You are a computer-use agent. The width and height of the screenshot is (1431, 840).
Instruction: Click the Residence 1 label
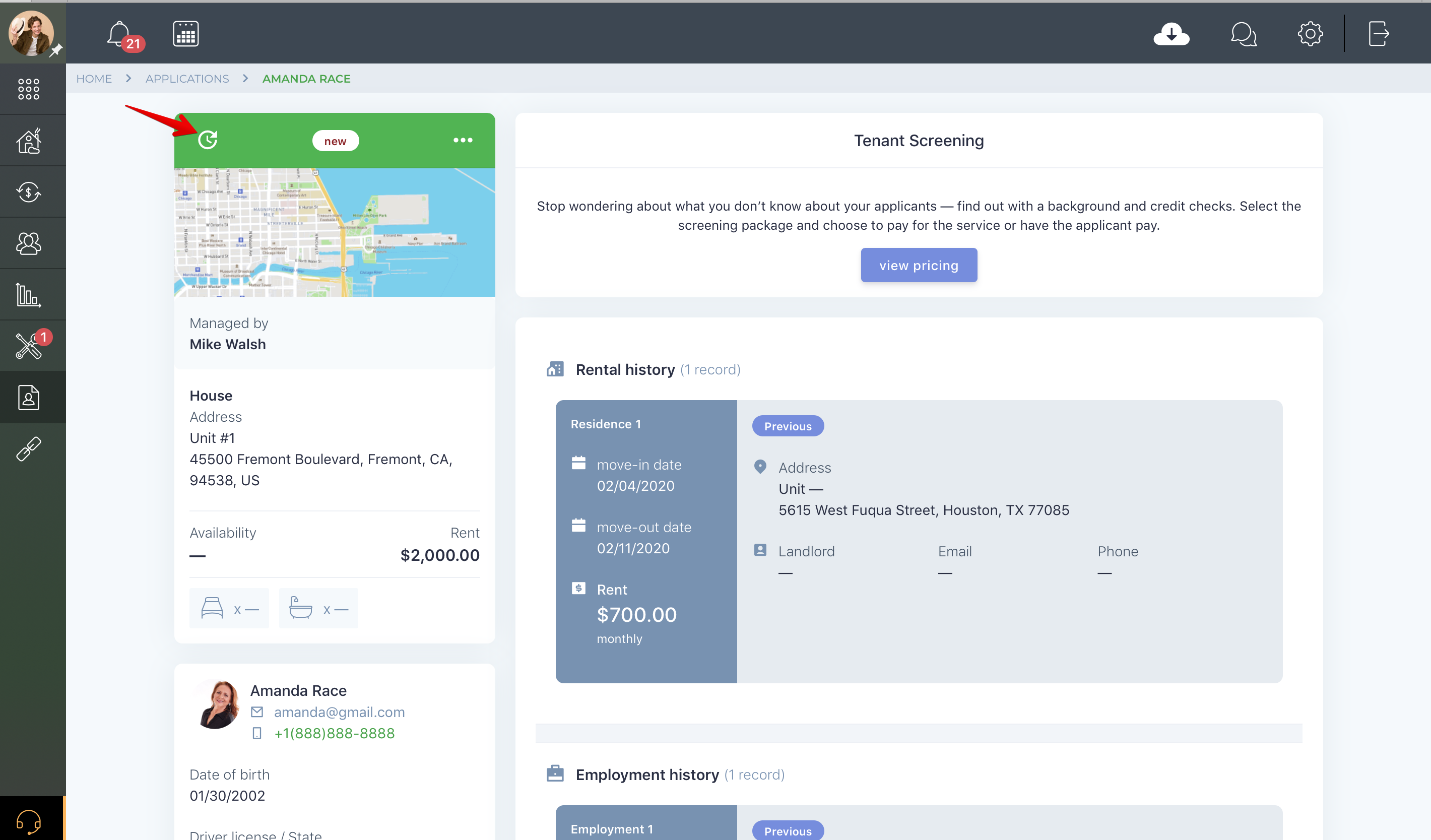click(605, 424)
